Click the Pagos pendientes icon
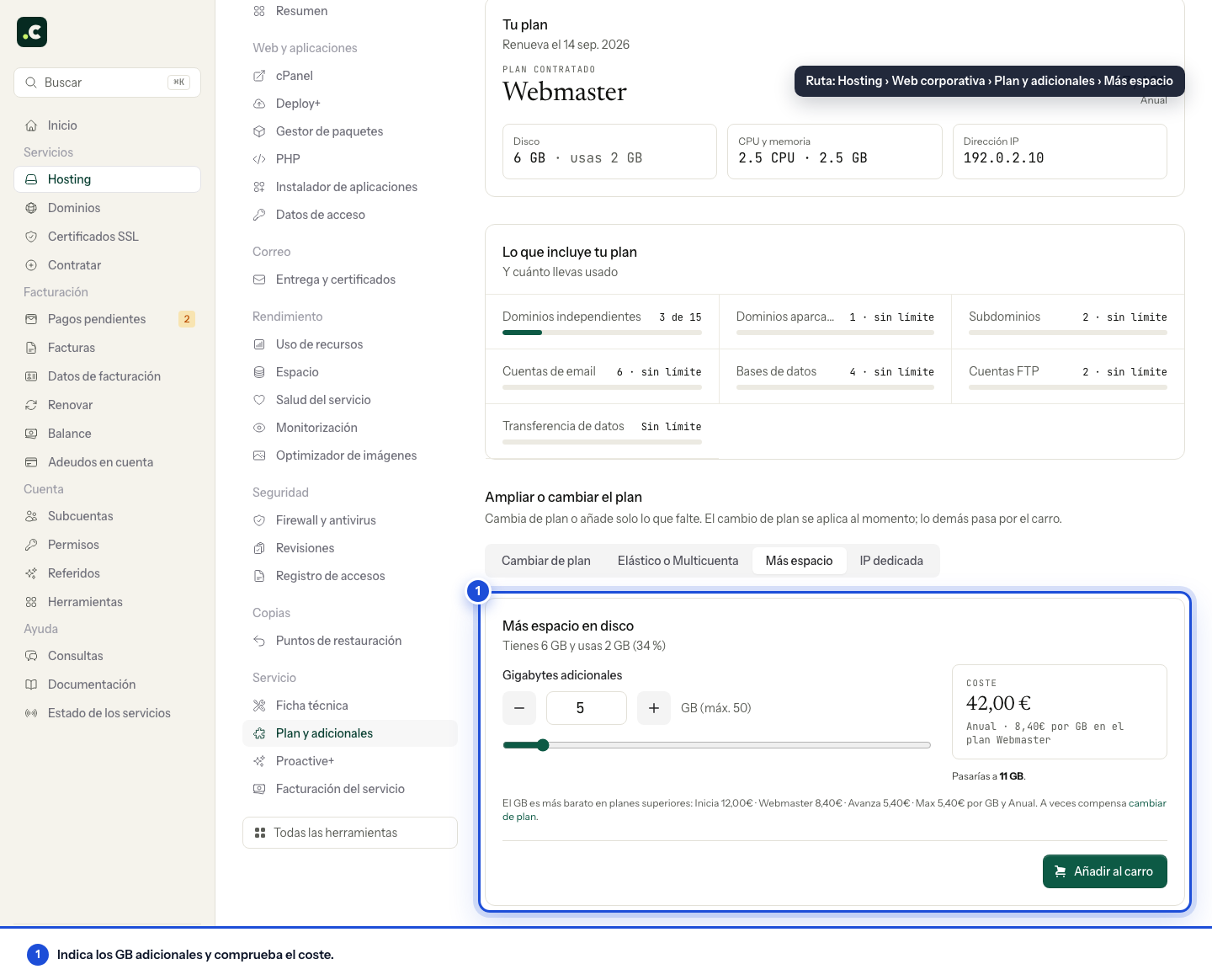1212x980 pixels. click(31, 319)
